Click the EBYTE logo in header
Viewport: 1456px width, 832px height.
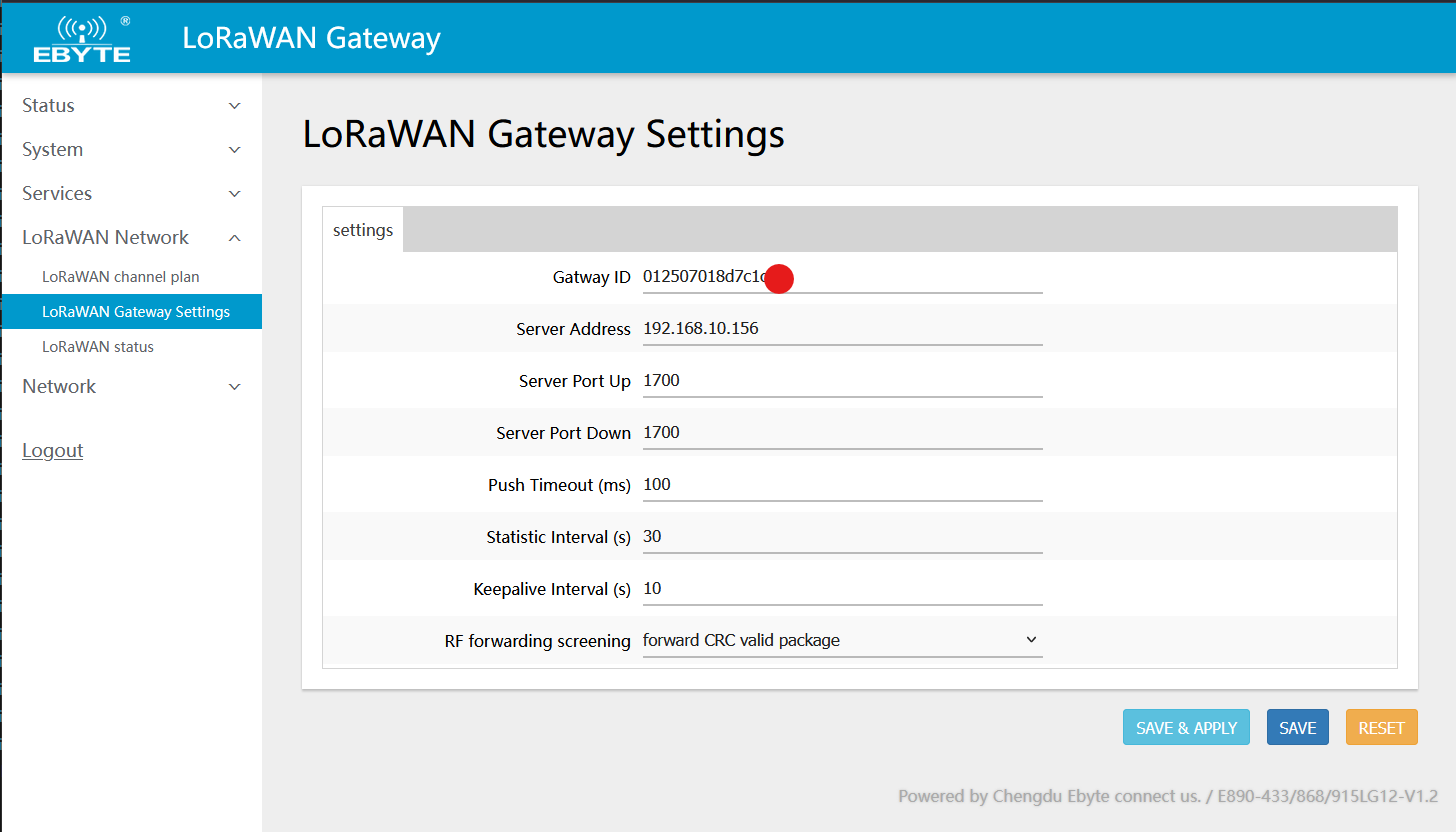coord(81,39)
